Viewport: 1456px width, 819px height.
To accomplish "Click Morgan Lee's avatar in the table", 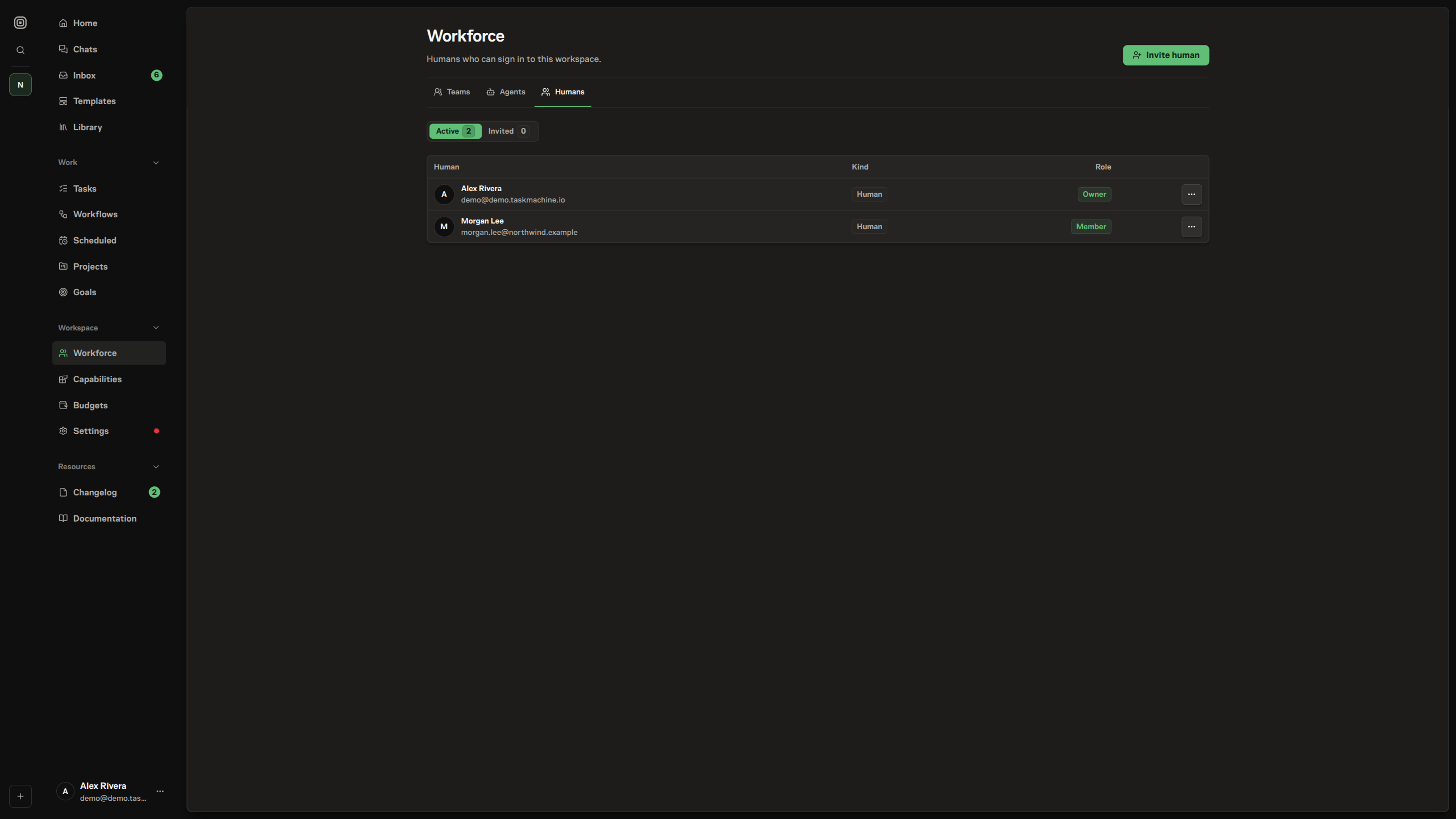I will [x=444, y=227].
